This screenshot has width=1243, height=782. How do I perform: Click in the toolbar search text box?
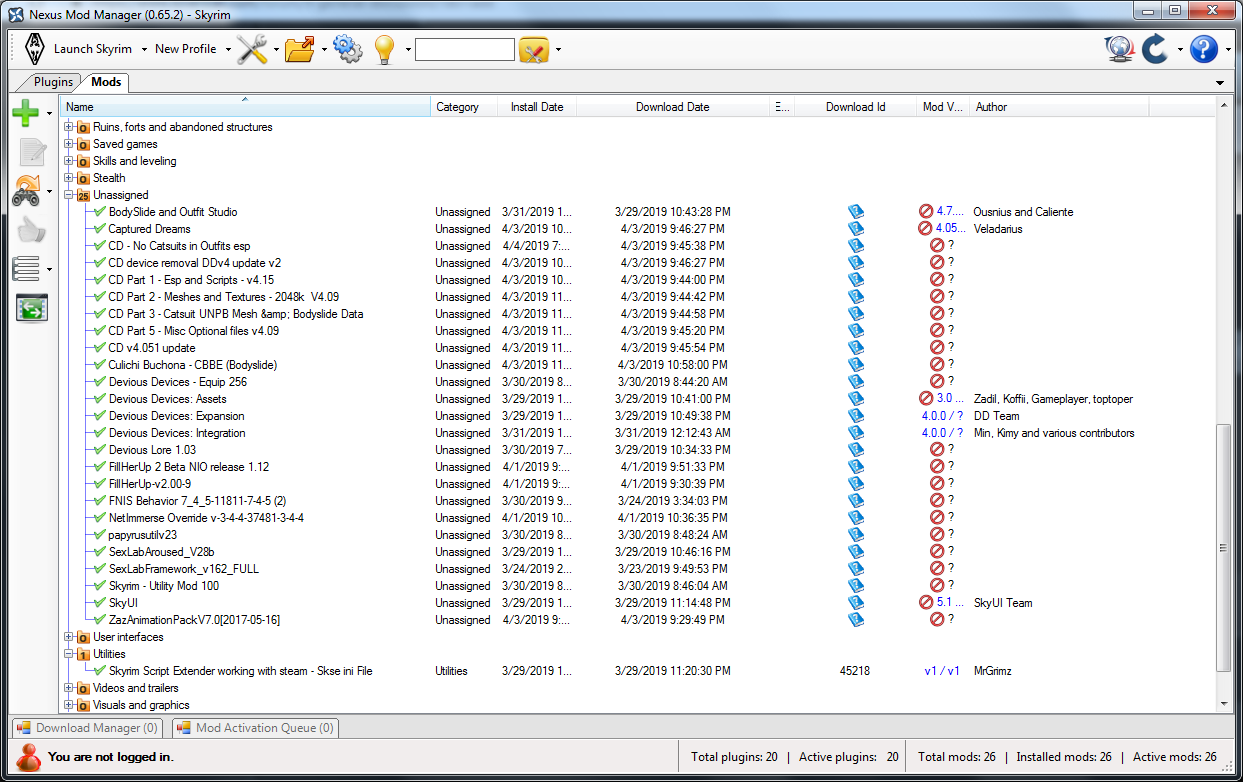[x=465, y=49]
